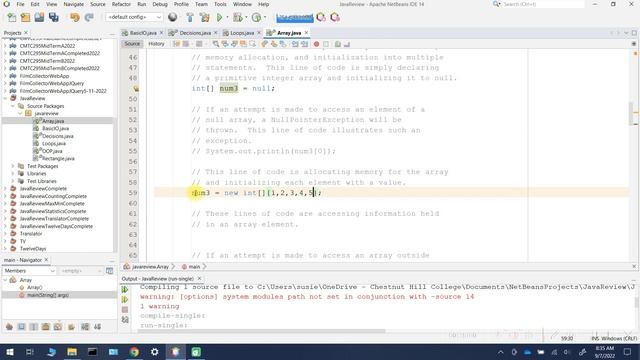Toggle Sort by Name in Navigator
This screenshot has width=640, height=360.
click(x=85, y=327)
